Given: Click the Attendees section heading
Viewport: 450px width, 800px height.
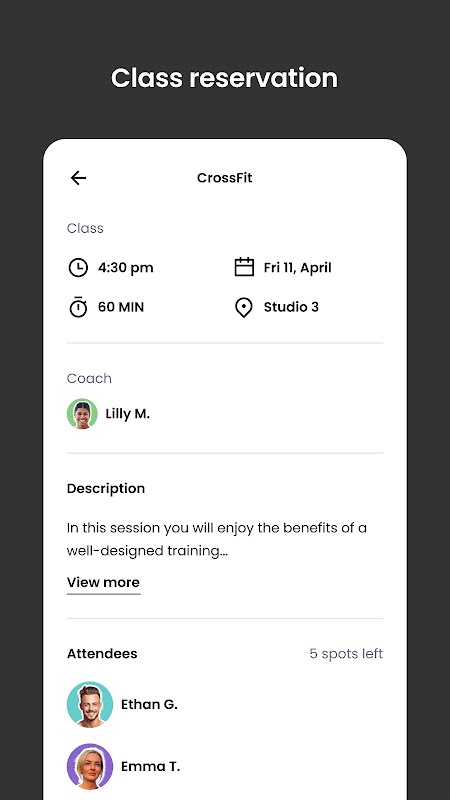Looking at the screenshot, I should (102, 654).
